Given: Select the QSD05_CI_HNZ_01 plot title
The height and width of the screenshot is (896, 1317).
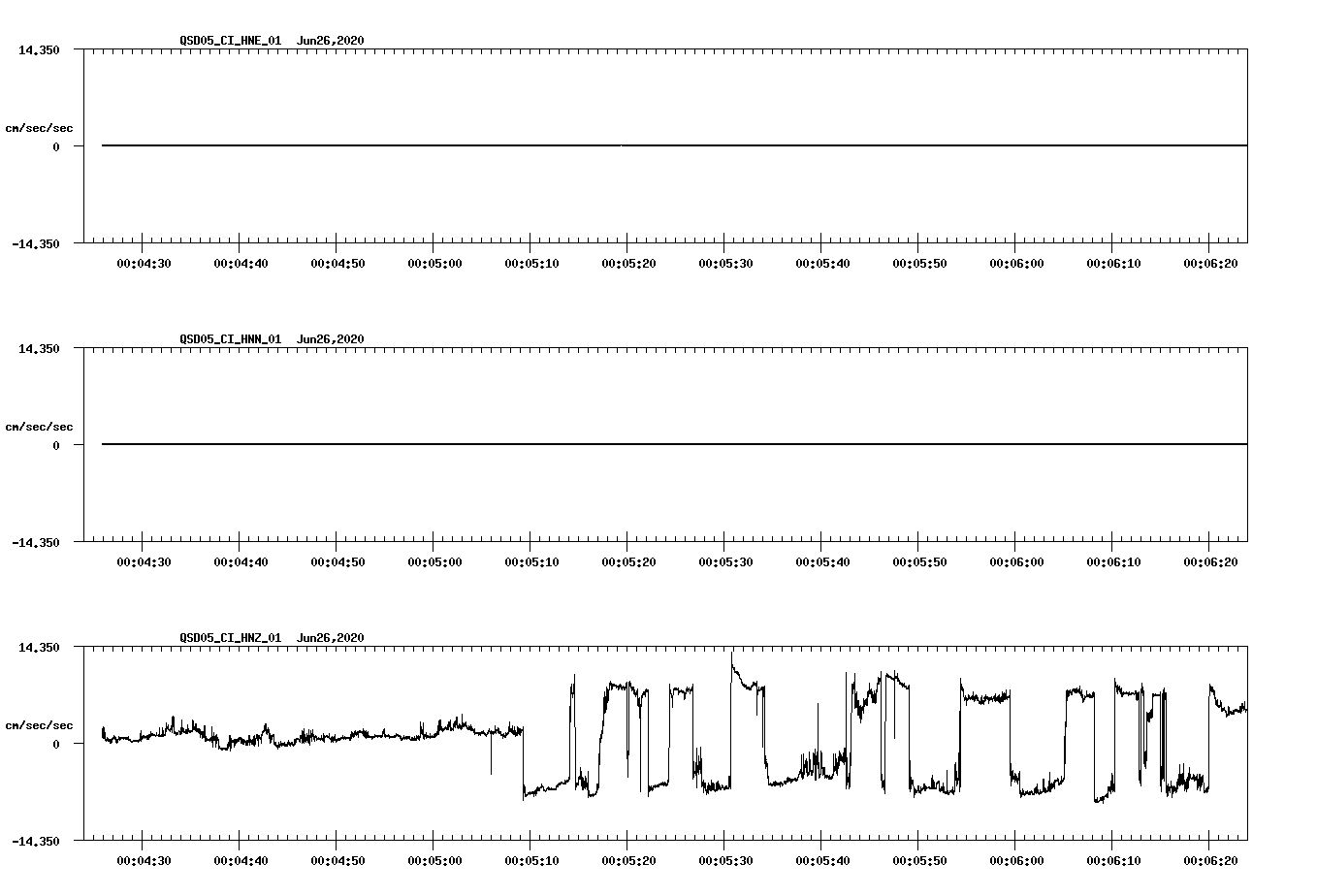Looking at the screenshot, I should point(231,638).
